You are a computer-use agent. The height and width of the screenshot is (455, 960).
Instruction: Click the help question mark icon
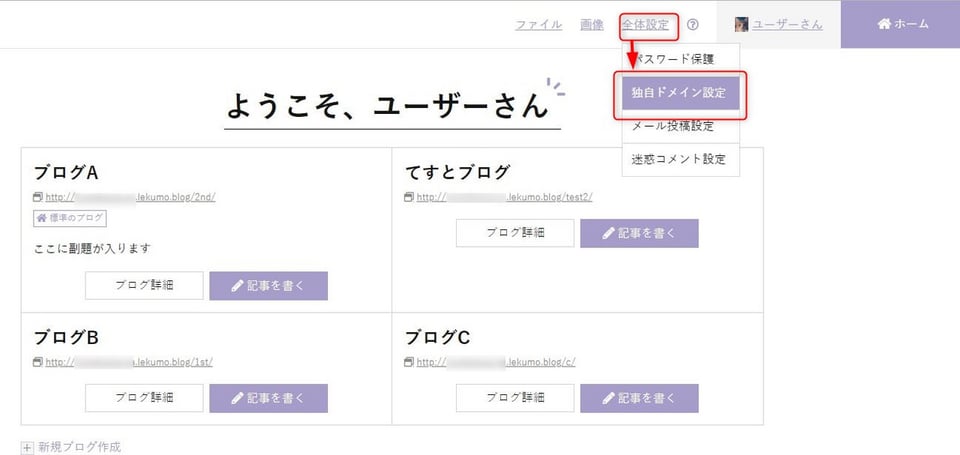coord(692,24)
